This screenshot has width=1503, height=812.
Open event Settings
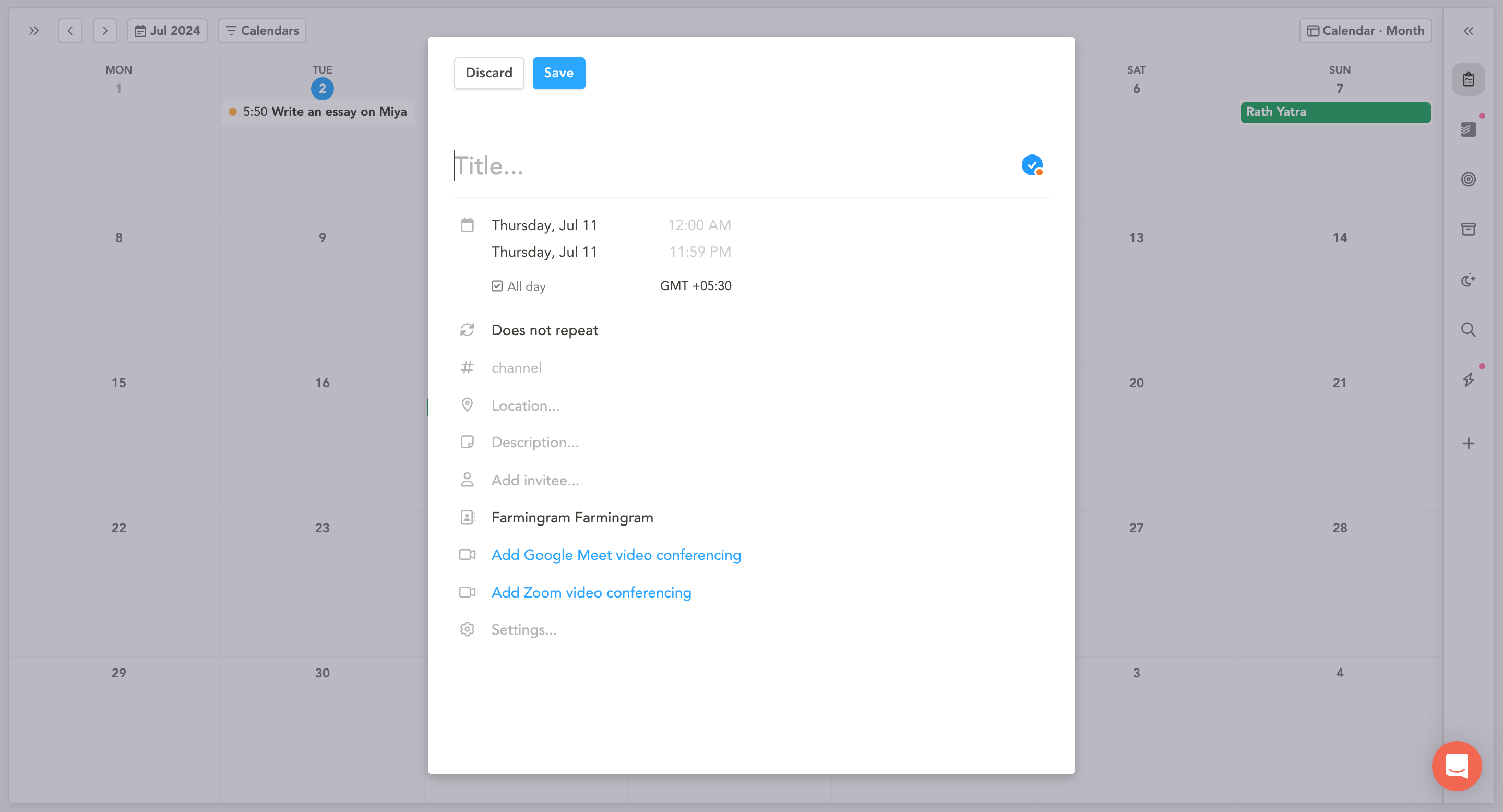coord(524,629)
